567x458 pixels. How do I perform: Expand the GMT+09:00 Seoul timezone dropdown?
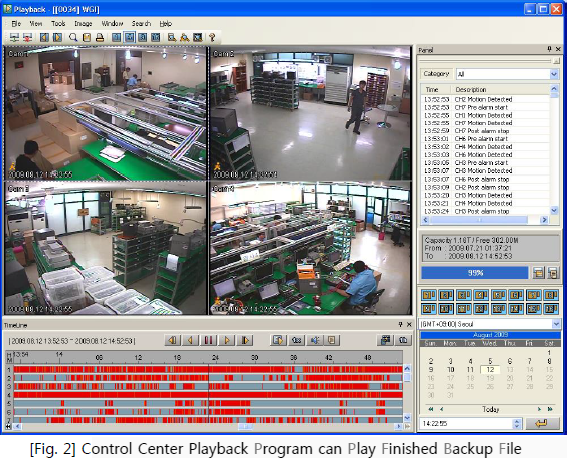pyautogui.click(x=556, y=324)
